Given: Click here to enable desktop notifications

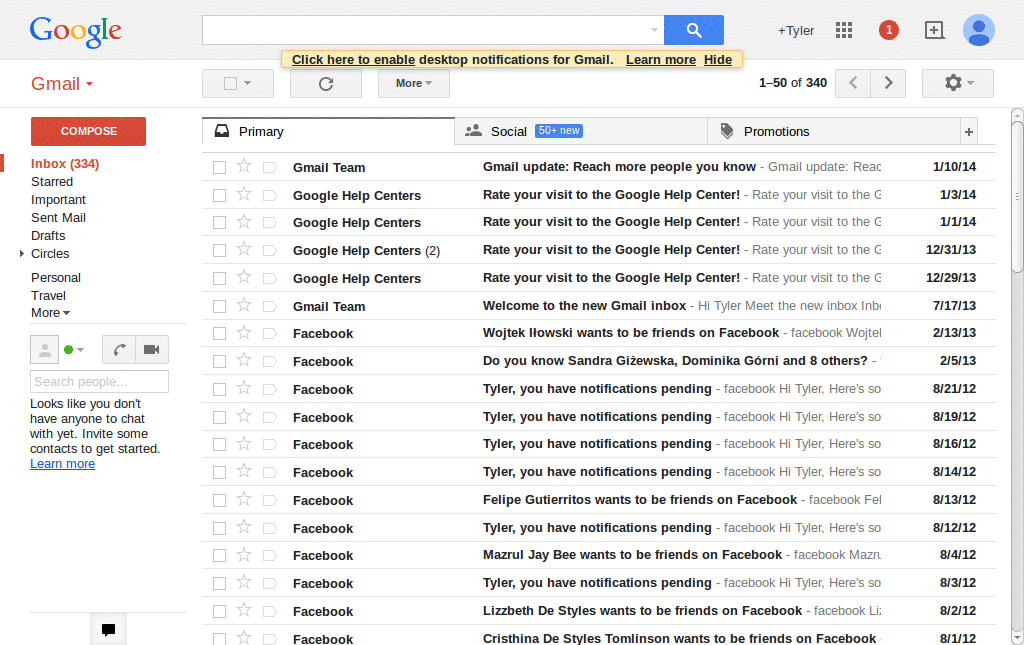Looking at the screenshot, I should point(353,59).
